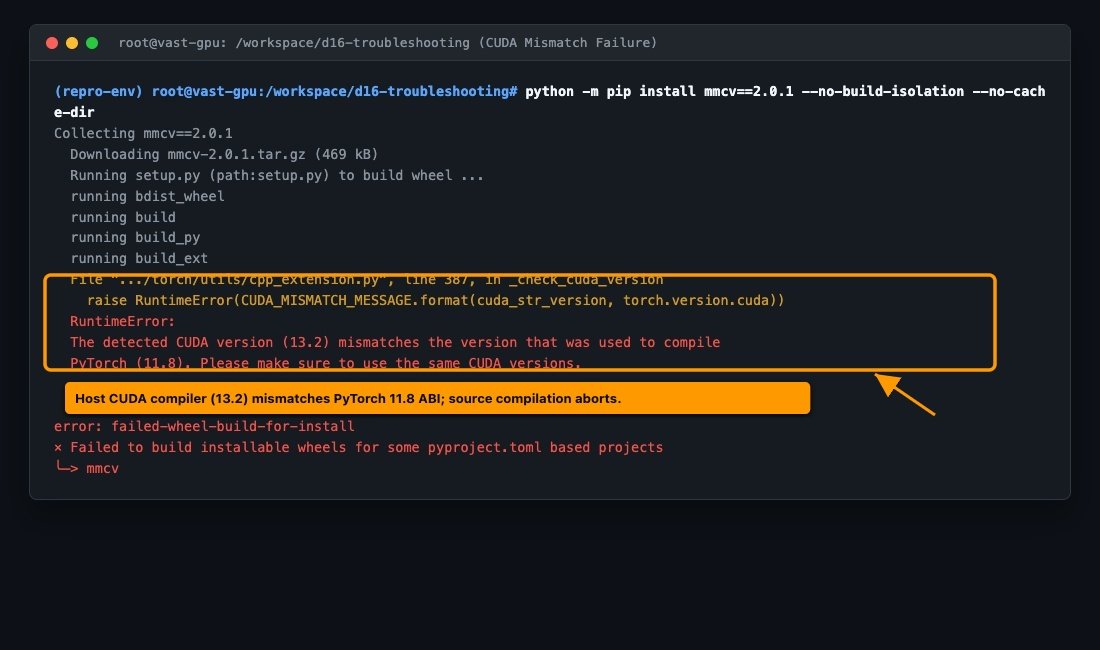The image size is (1100, 650).
Task: Click the 'running build' output line
Action: coord(123,217)
